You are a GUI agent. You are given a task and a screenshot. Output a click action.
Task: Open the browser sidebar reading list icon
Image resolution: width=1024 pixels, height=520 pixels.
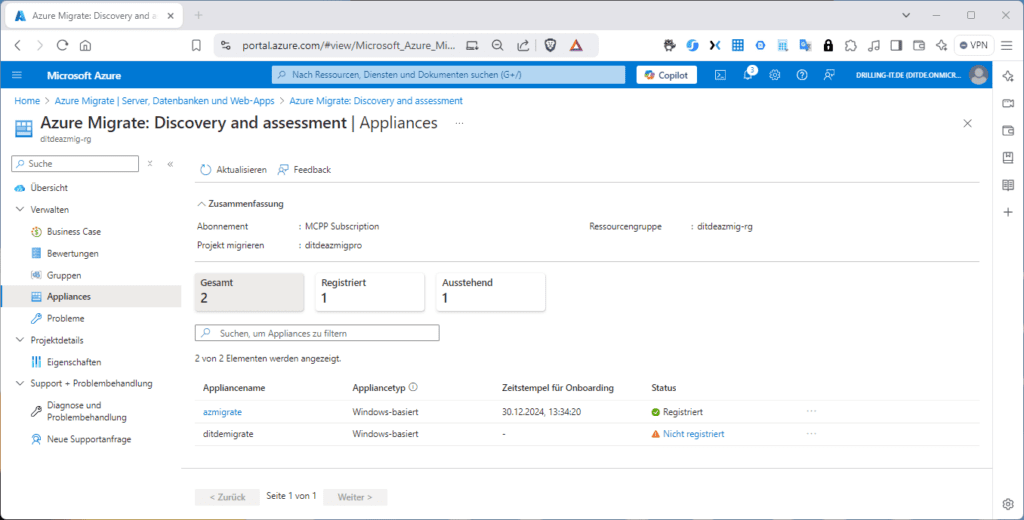click(1008, 185)
